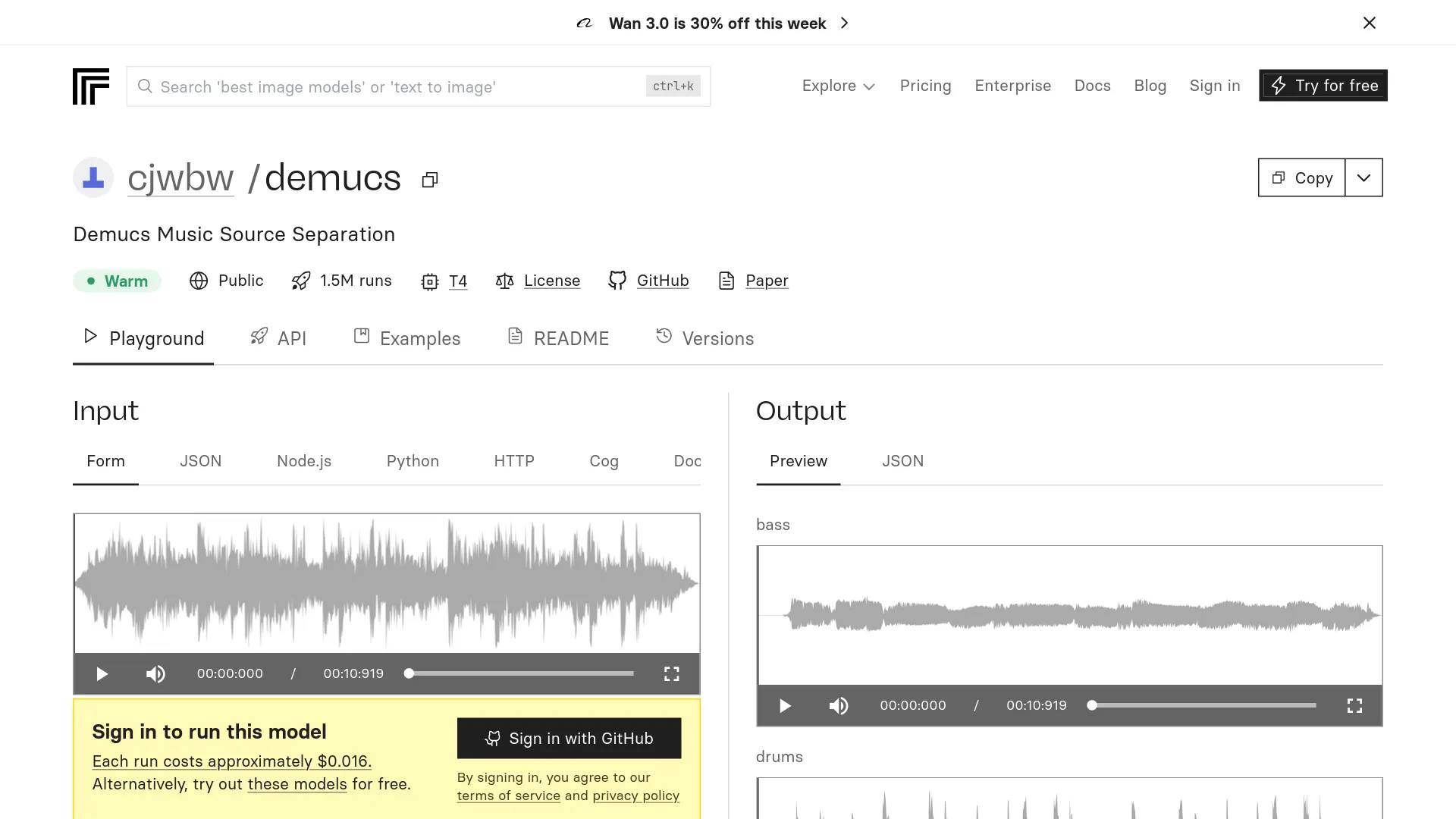View the License link
Viewport: 1456px width, 819px height.
coord(552,281)
